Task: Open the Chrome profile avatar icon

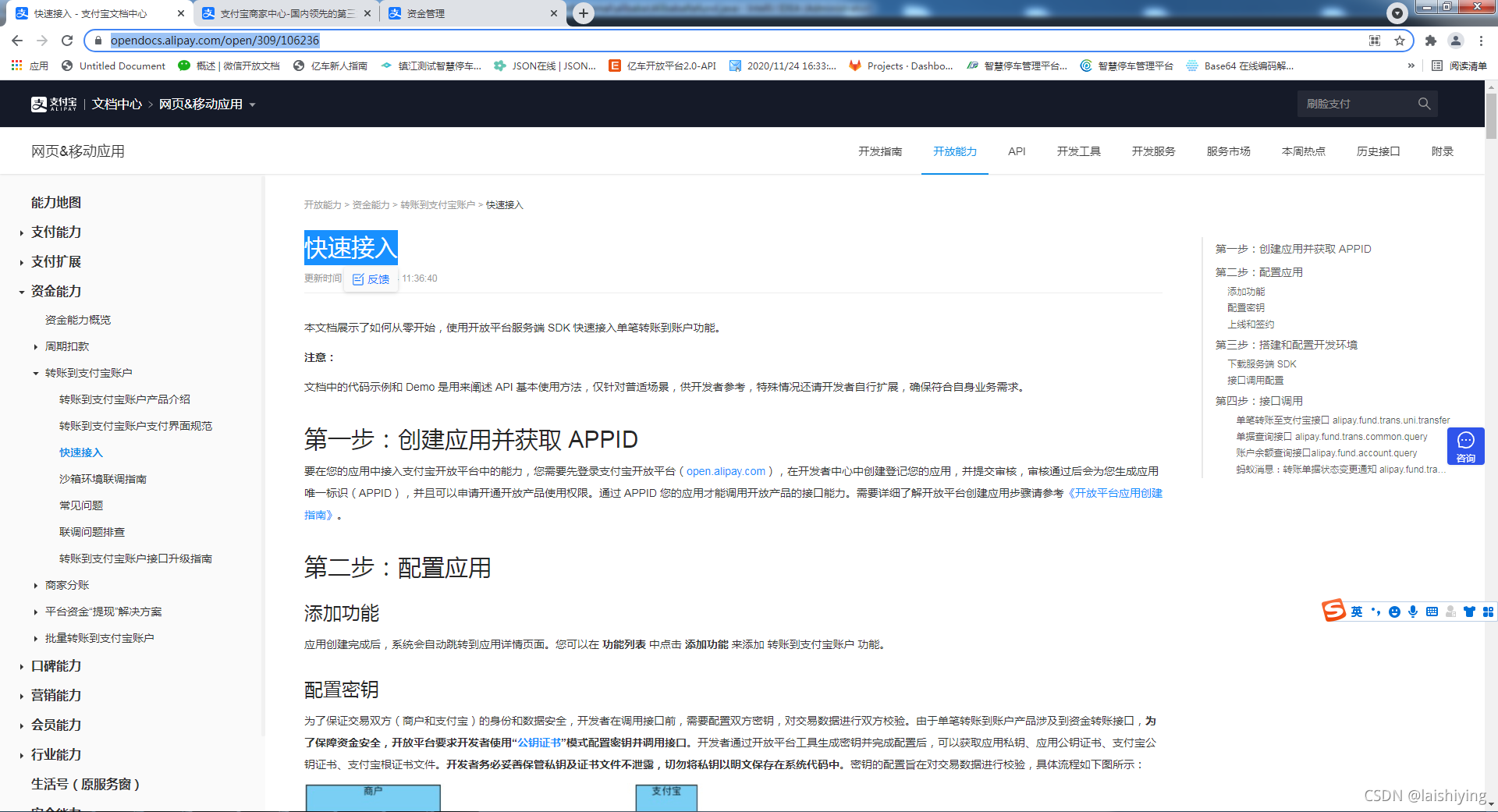Action: coord(1456,41)
